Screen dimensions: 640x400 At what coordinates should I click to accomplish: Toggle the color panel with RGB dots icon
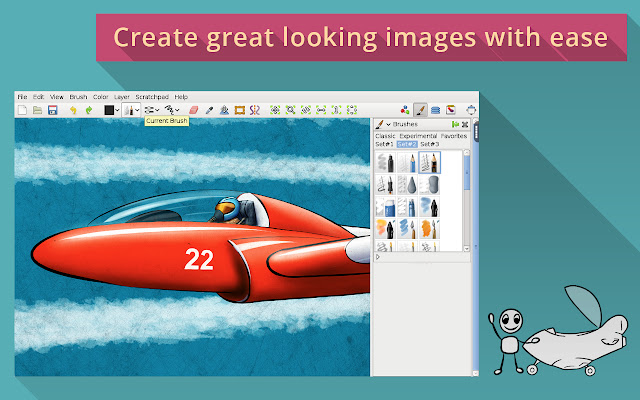click(405, 110)
